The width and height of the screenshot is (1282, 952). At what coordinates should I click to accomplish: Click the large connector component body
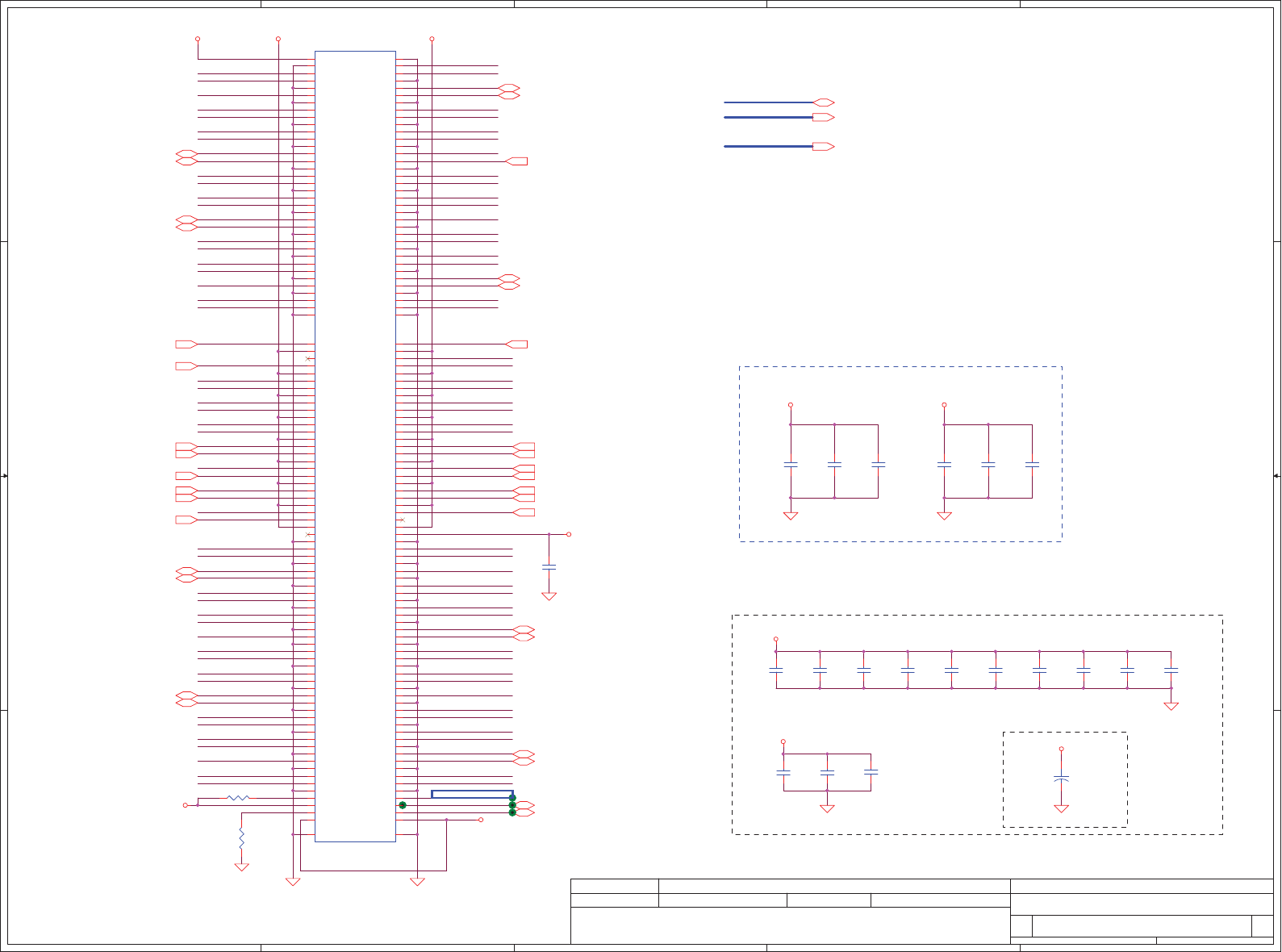[x=355, y=446]
